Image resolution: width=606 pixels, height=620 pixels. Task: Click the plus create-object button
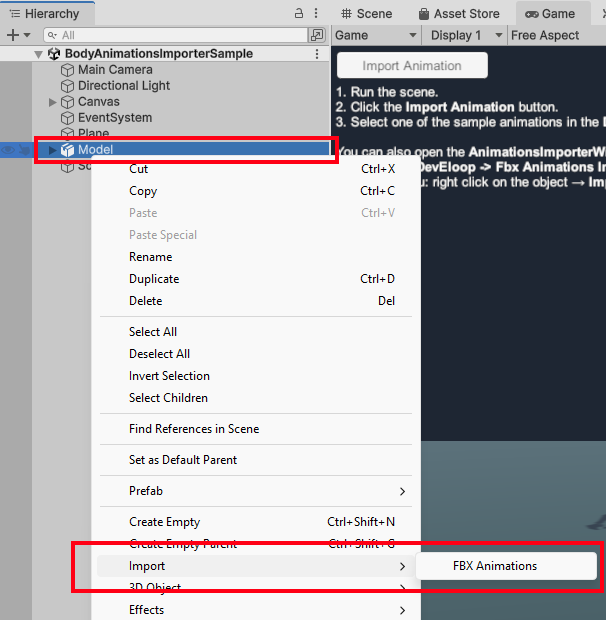click(13, 35)
